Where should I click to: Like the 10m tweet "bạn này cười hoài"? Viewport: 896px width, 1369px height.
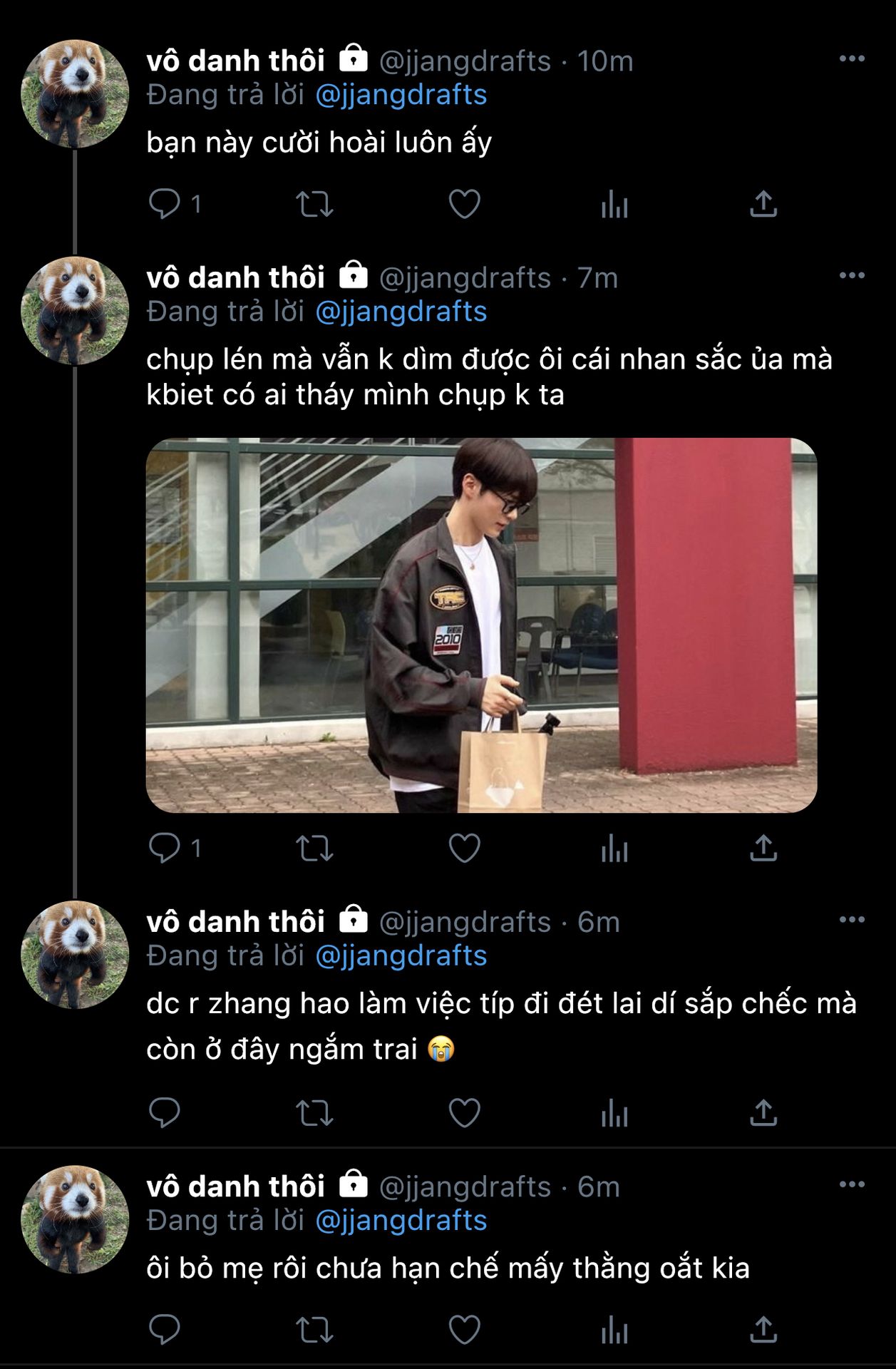click(464, 204)
